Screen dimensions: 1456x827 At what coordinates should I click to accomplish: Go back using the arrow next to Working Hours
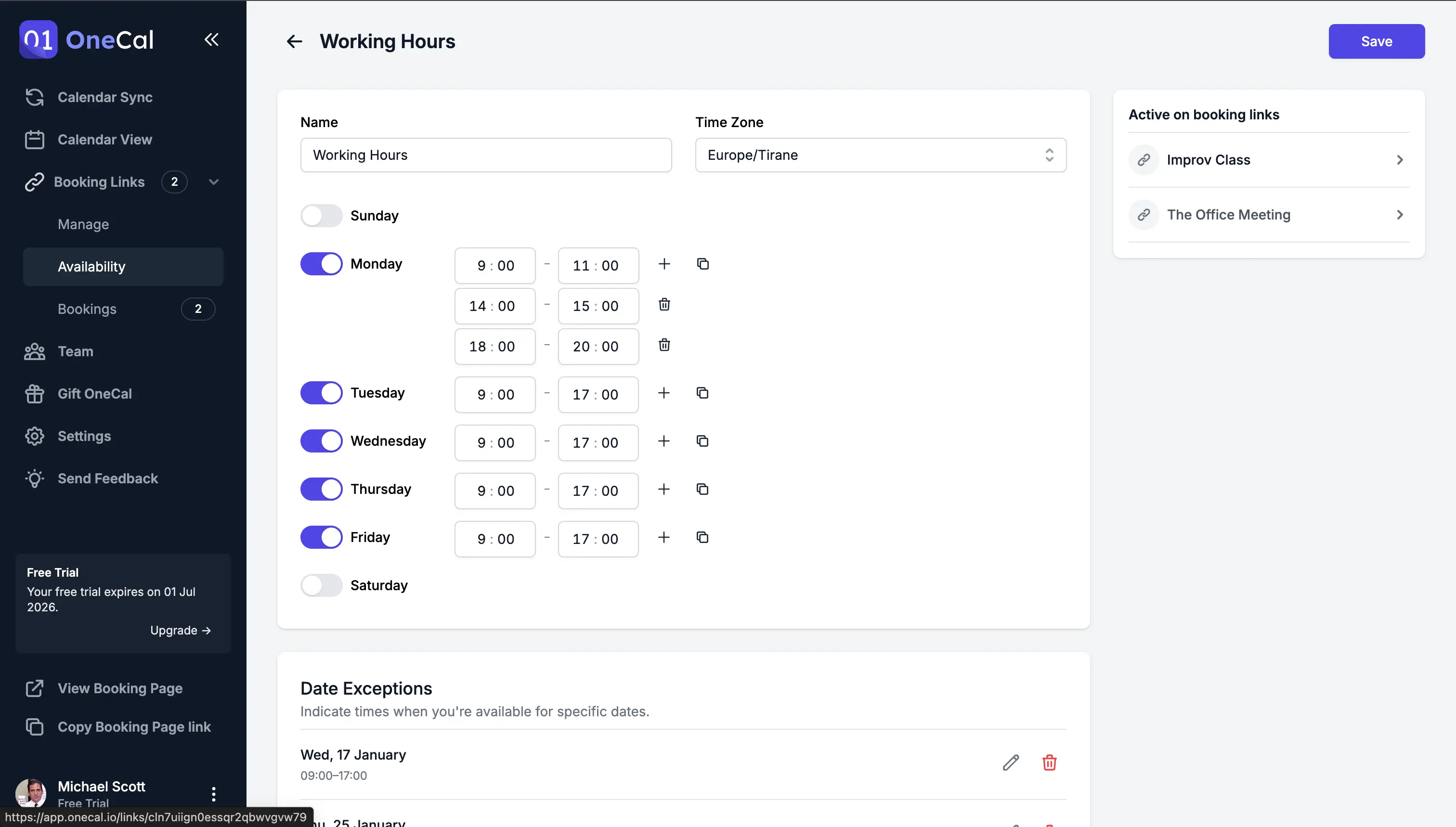[294, 41]
